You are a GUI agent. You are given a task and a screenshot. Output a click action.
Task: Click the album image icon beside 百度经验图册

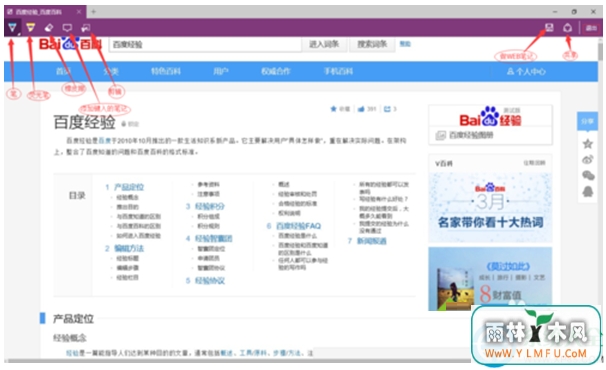pyautogui.click(x=441, y=135)
